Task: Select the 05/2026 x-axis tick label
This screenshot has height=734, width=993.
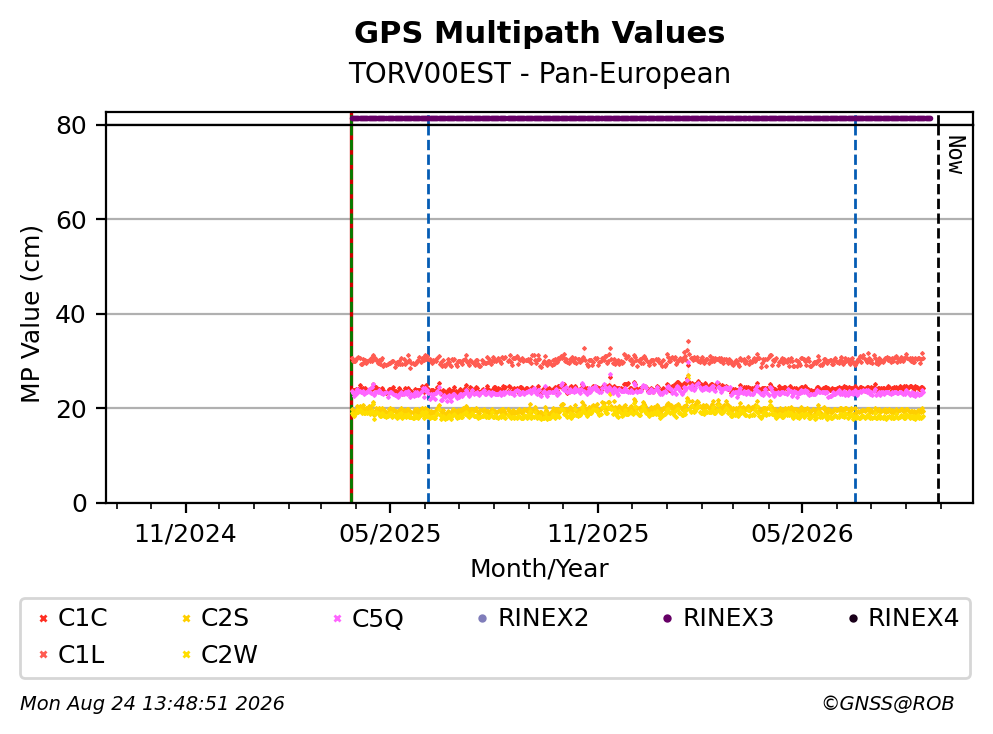Action: tap(802, 535)
